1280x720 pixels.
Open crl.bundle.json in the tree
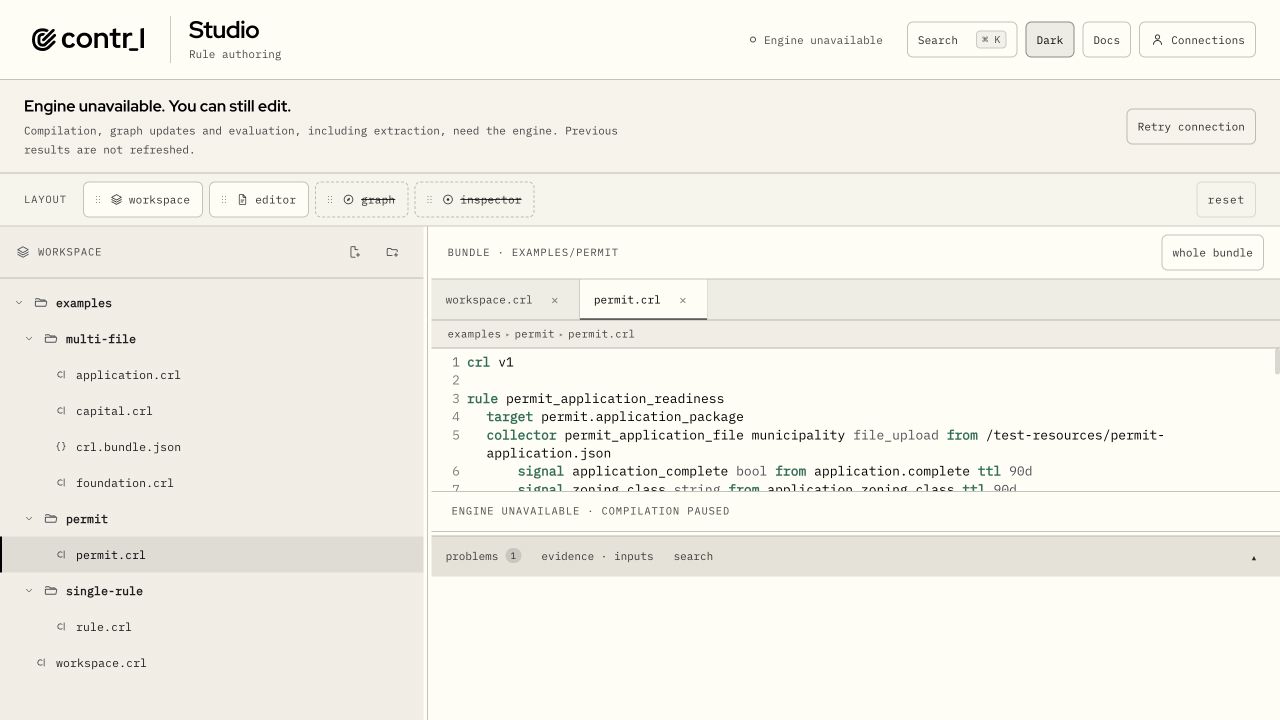click(212, 447)
